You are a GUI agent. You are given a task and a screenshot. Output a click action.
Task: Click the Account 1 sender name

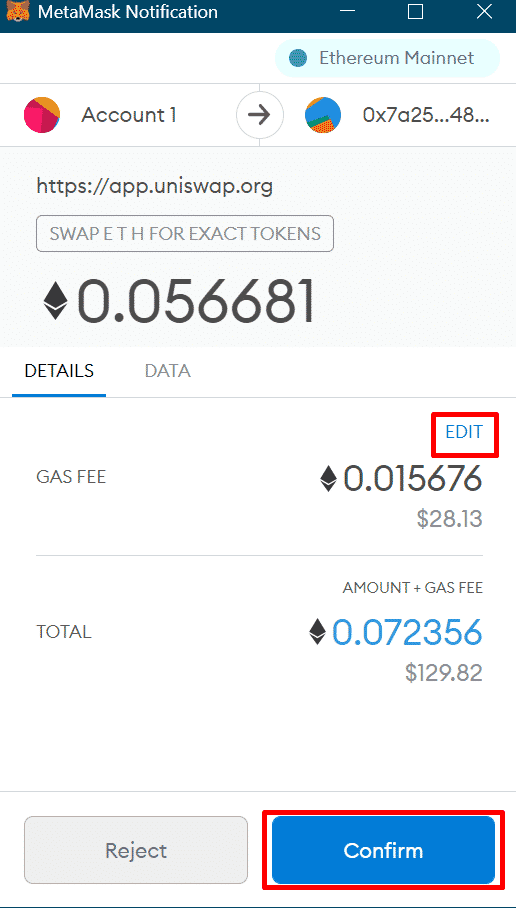pyautogui.click(x=129, y=115)
